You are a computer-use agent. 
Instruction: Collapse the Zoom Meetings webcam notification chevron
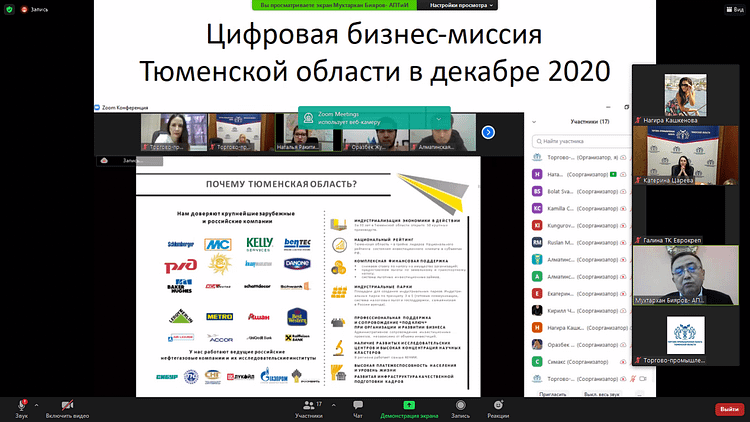[439, 119]
